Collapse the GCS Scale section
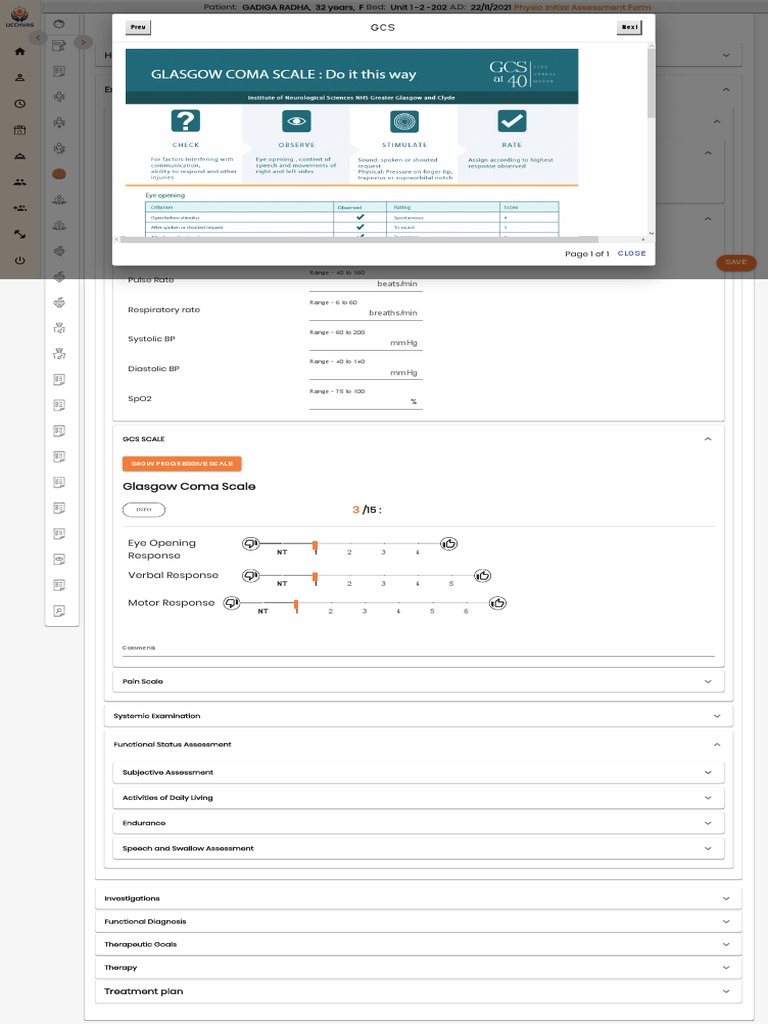Screen dimensions: 768x1024 [x=708, y=439]
